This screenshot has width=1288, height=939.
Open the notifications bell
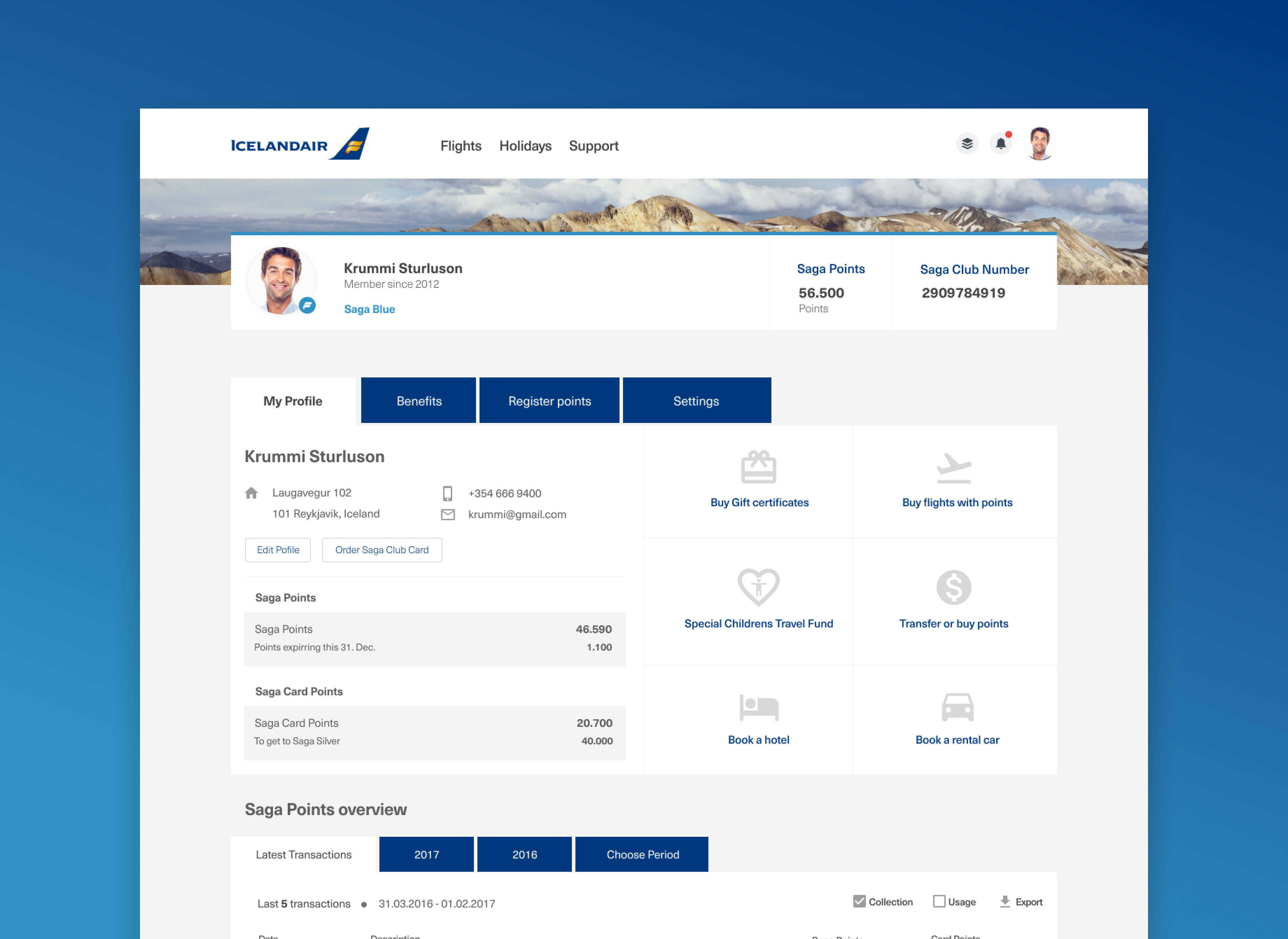pyautogui.click(x=1001, y=143)
